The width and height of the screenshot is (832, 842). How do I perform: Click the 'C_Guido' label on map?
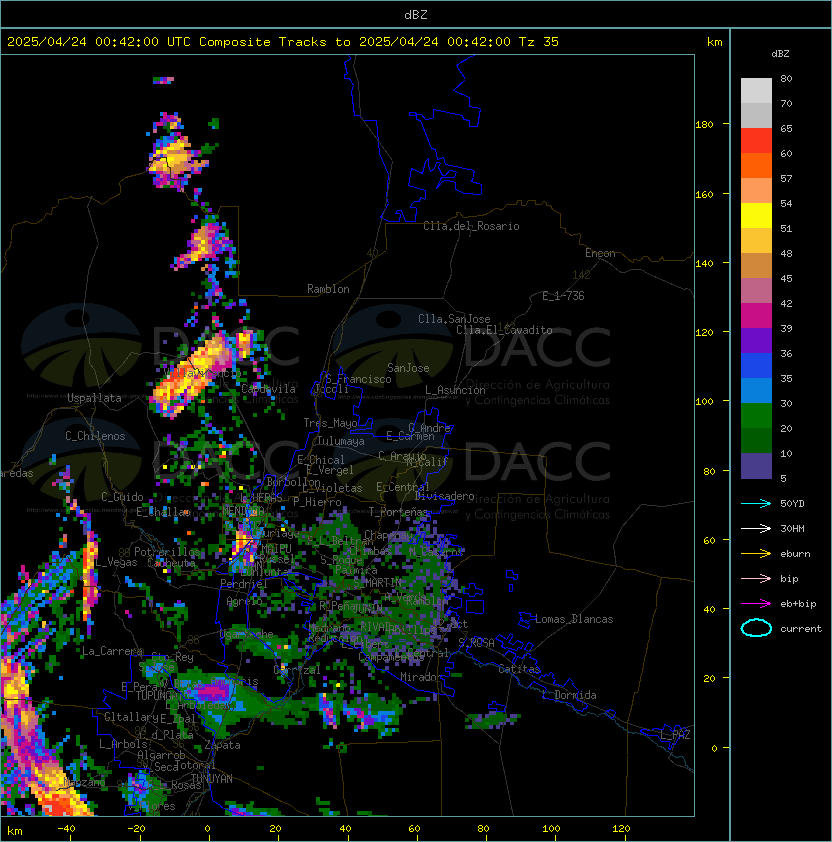[x=122, y=497]
